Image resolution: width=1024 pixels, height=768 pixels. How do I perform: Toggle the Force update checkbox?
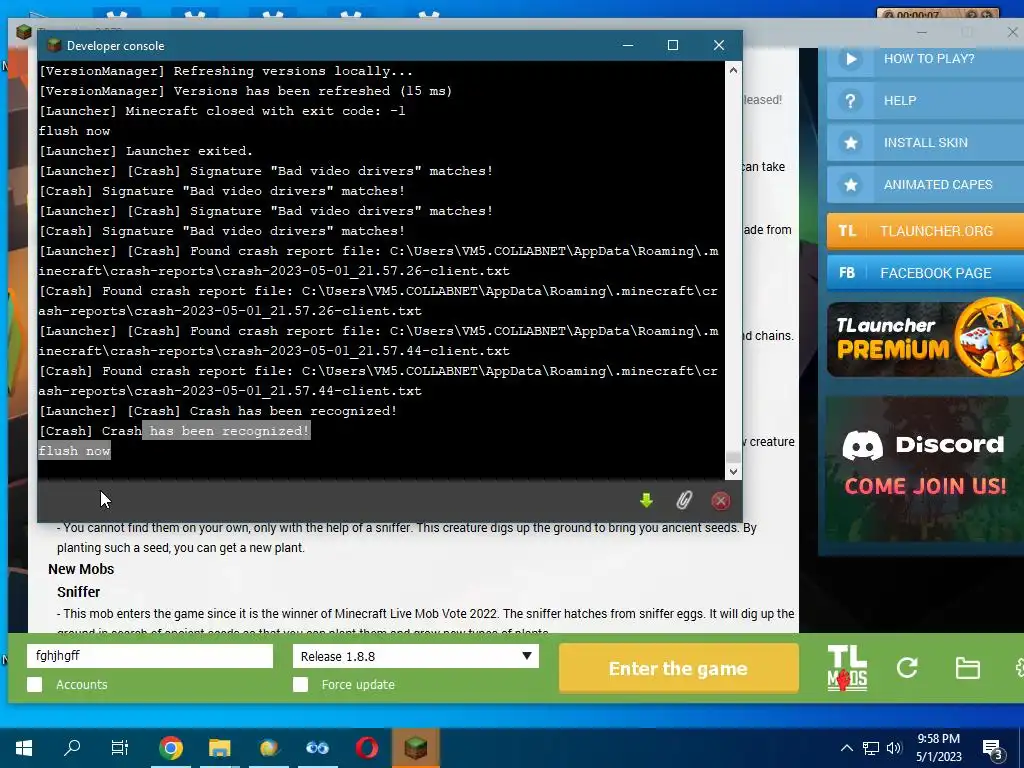pos(300,684)
